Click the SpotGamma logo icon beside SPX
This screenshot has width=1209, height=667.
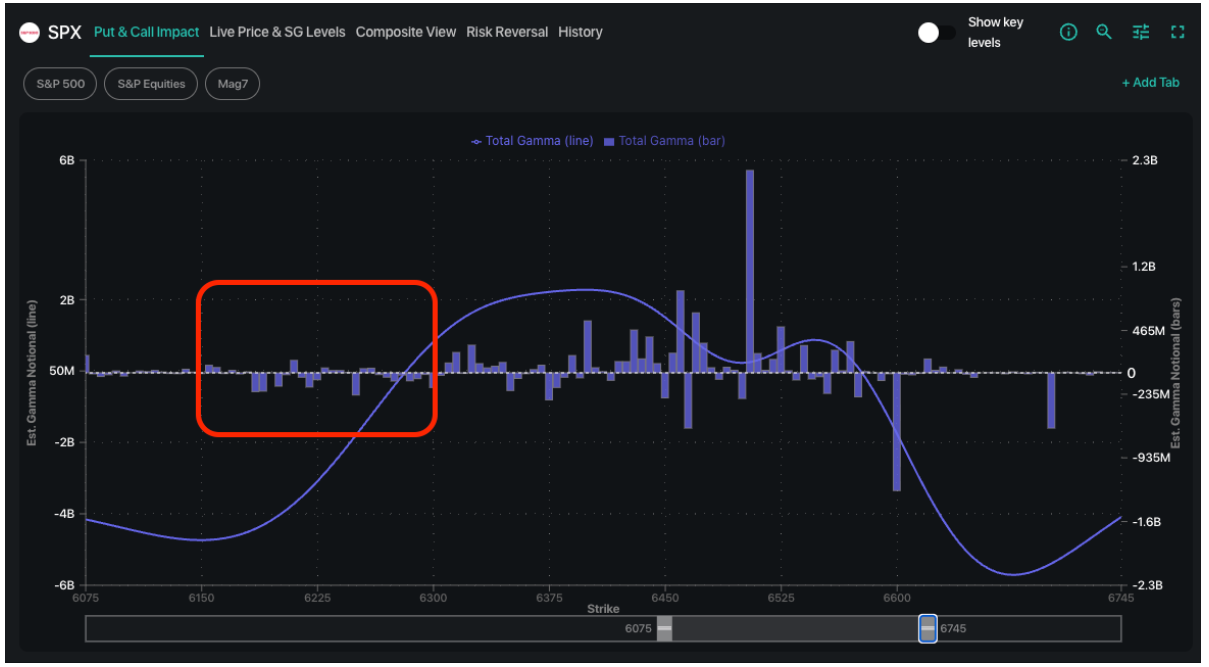[30, 32]
